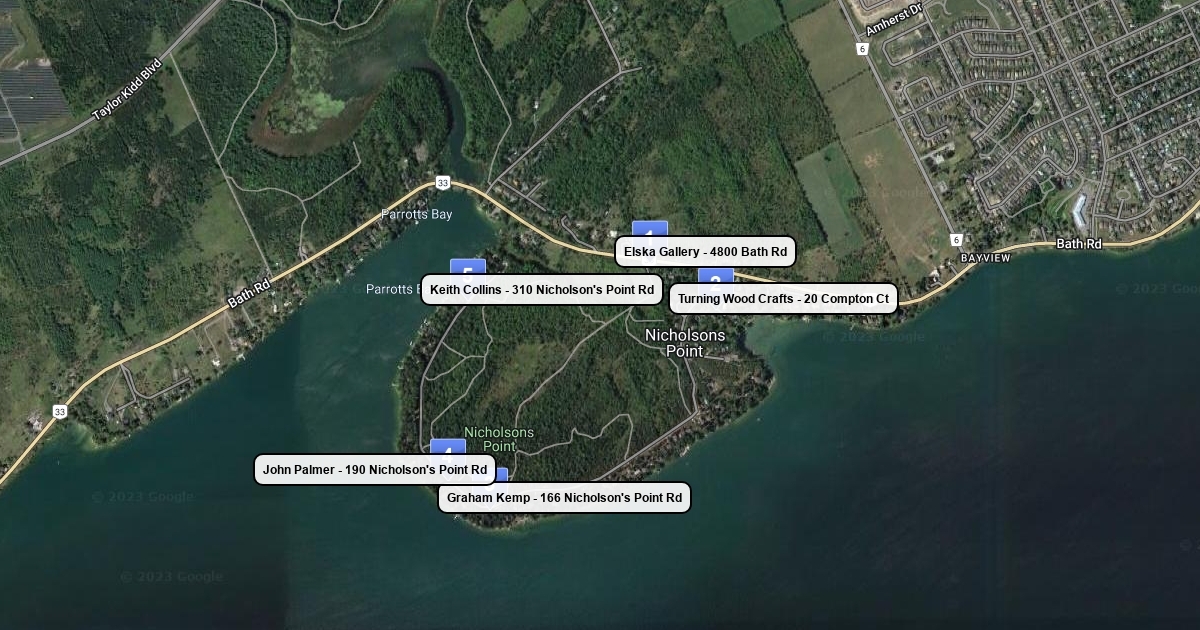Click the white Nicholsons Point place label
This screenshot has height=630, width=1200.
coord(684,342)
